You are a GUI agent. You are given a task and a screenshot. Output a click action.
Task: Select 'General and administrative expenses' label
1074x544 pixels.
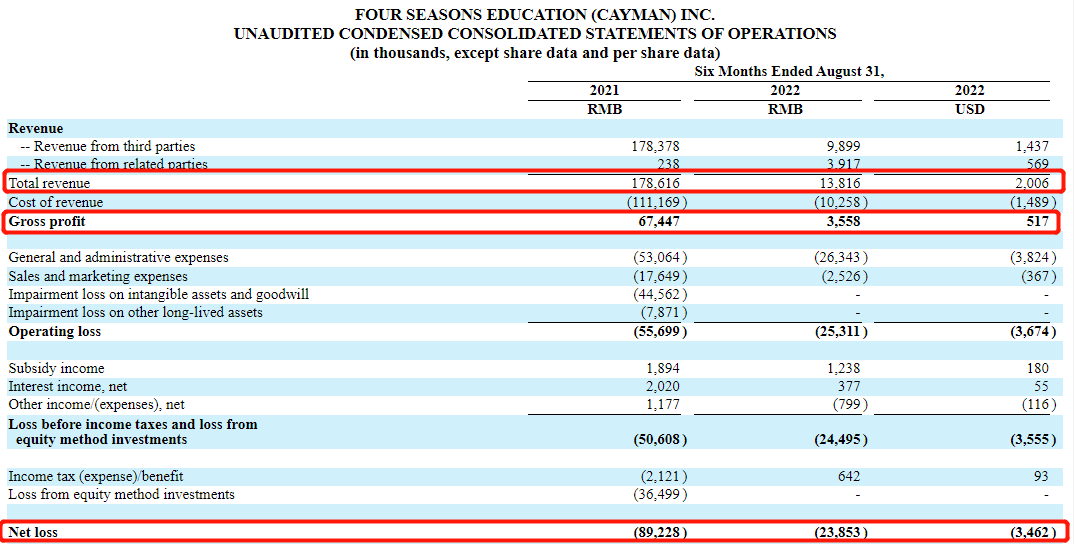click(118, 257)
